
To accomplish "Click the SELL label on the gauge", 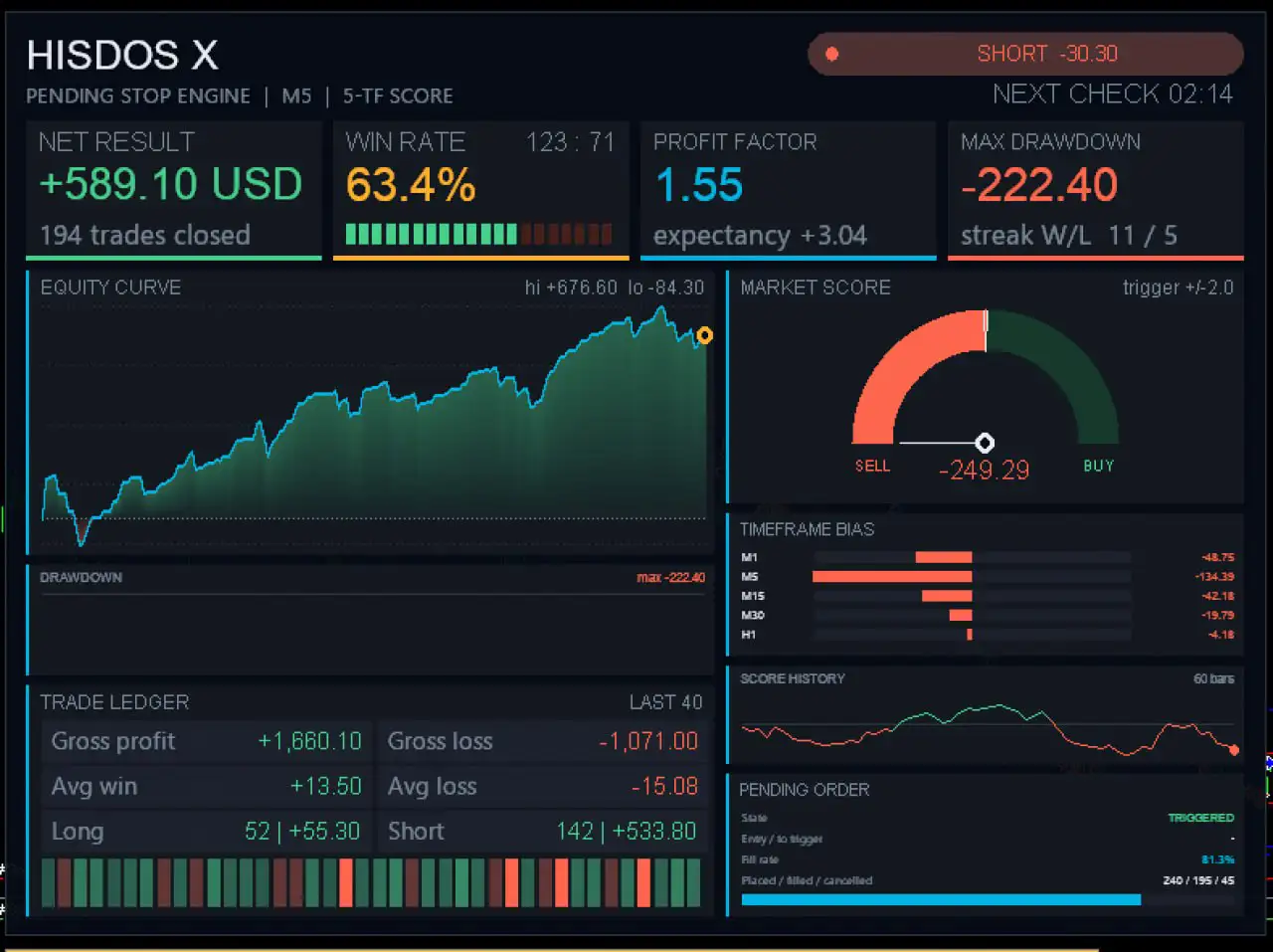I will point(873,466).
